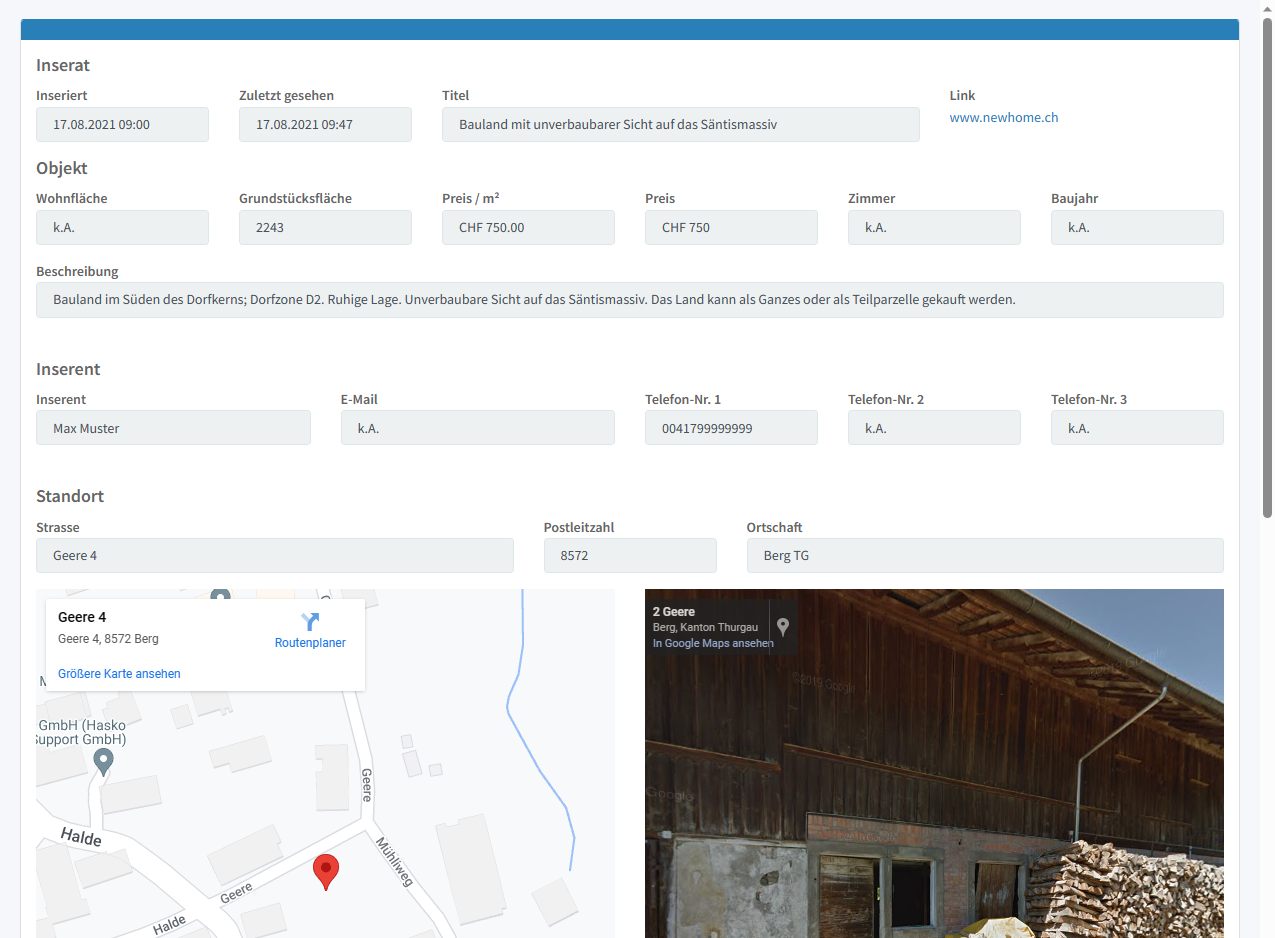Focus the Beschreibung text field
1275x938 pixels.
[629, 300]
